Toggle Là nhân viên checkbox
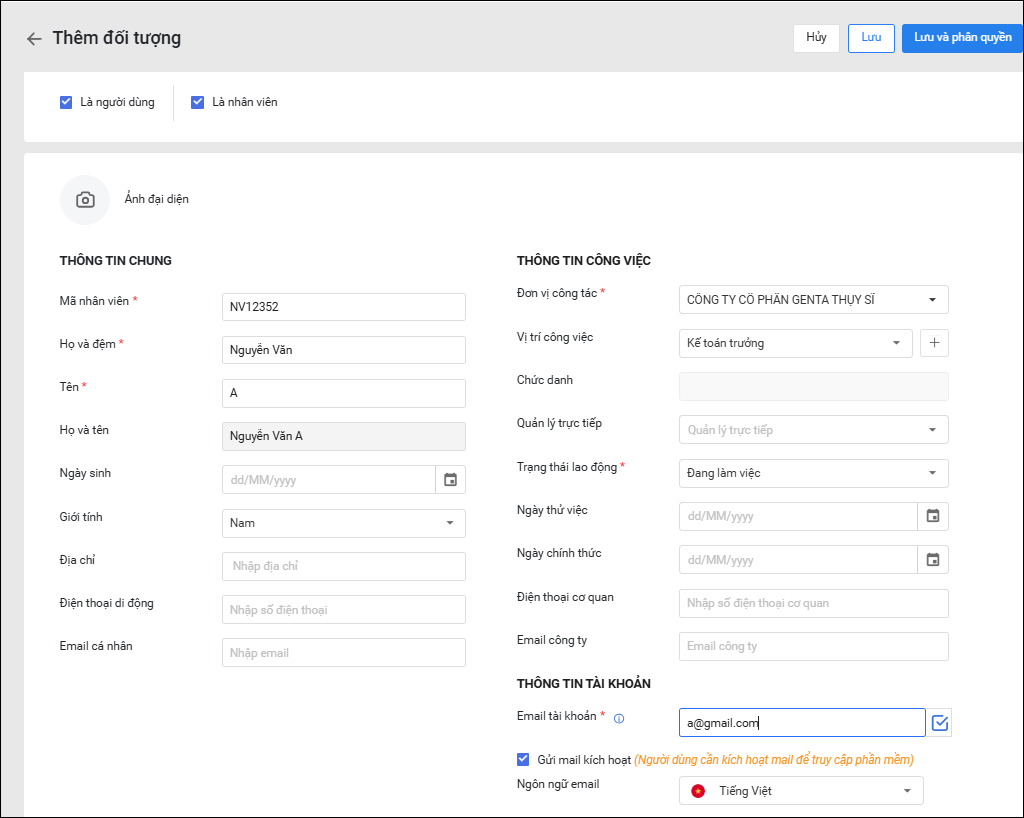1024x818 pixels. pos(198,102)
